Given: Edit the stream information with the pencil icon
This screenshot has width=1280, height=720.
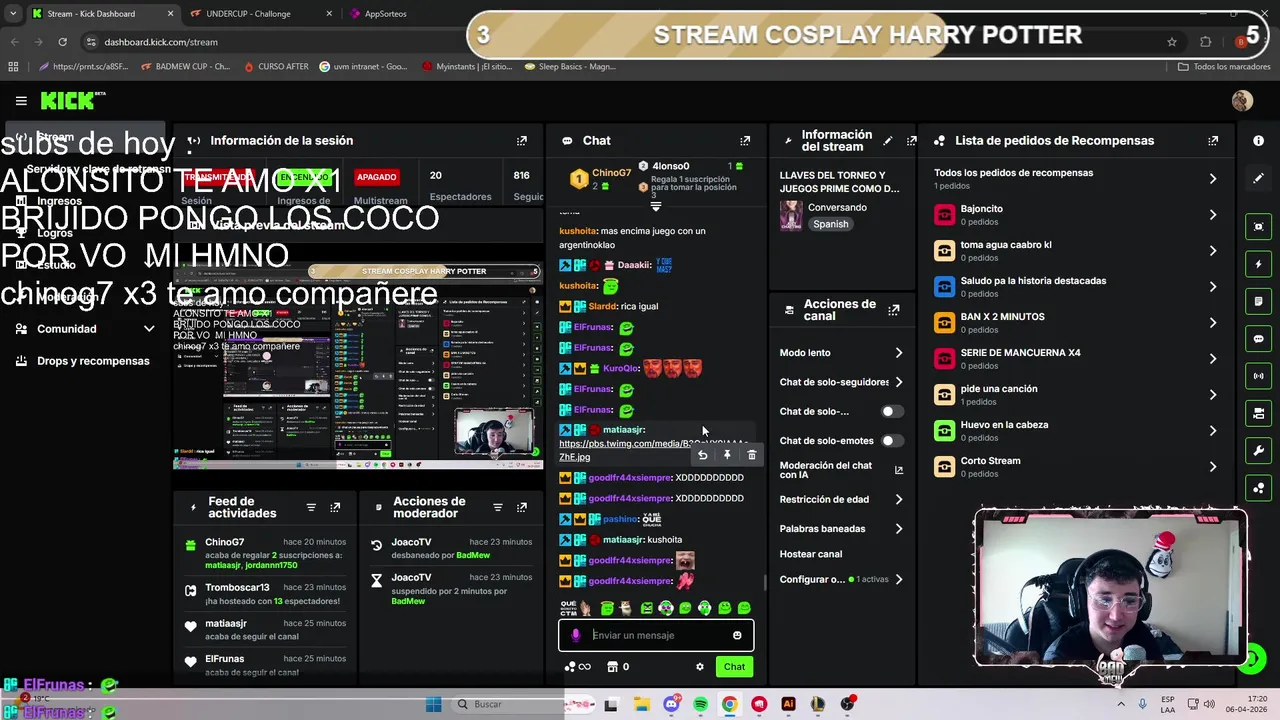Looking at the screenshot, I should point(887,141).
